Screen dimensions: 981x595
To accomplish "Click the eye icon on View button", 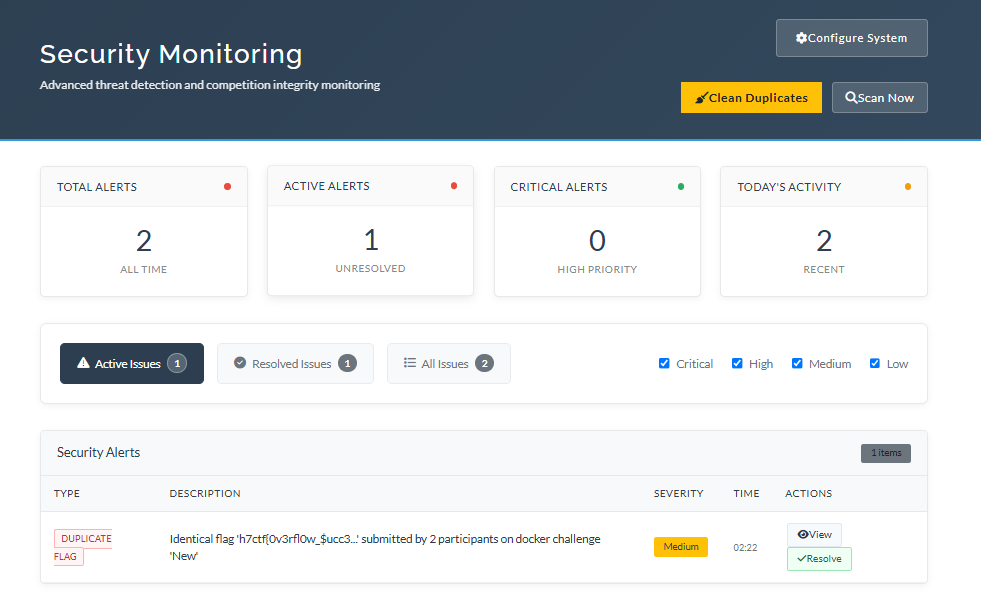I will [802, 535].
